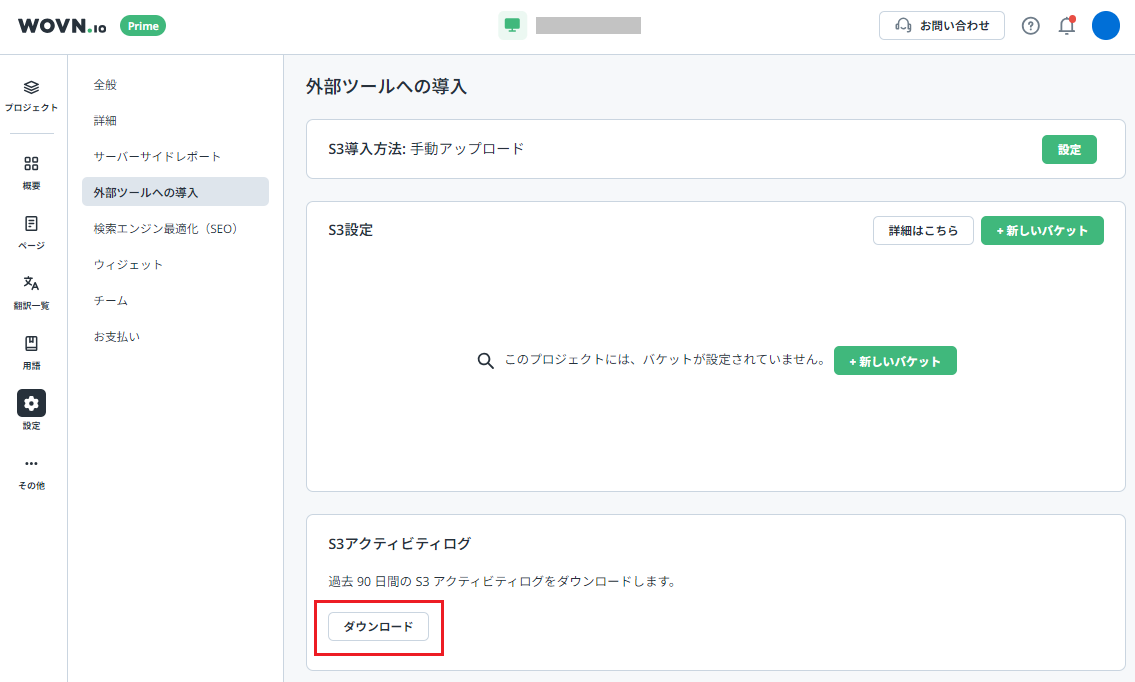Viewport: 1135px width, 682px height.
Task: Select the 設定 gear icon in sidebar
Action: tap(32, 403)
